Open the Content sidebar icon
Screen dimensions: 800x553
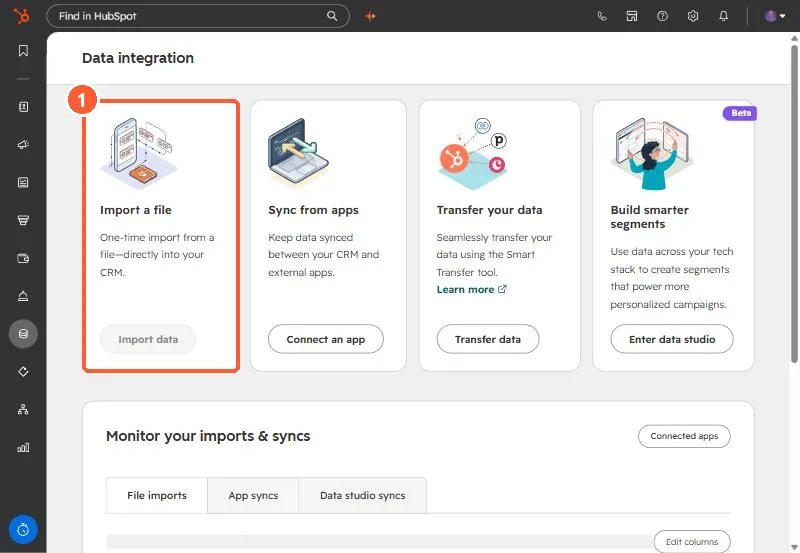pyautogui.click(x=23, y=183)
